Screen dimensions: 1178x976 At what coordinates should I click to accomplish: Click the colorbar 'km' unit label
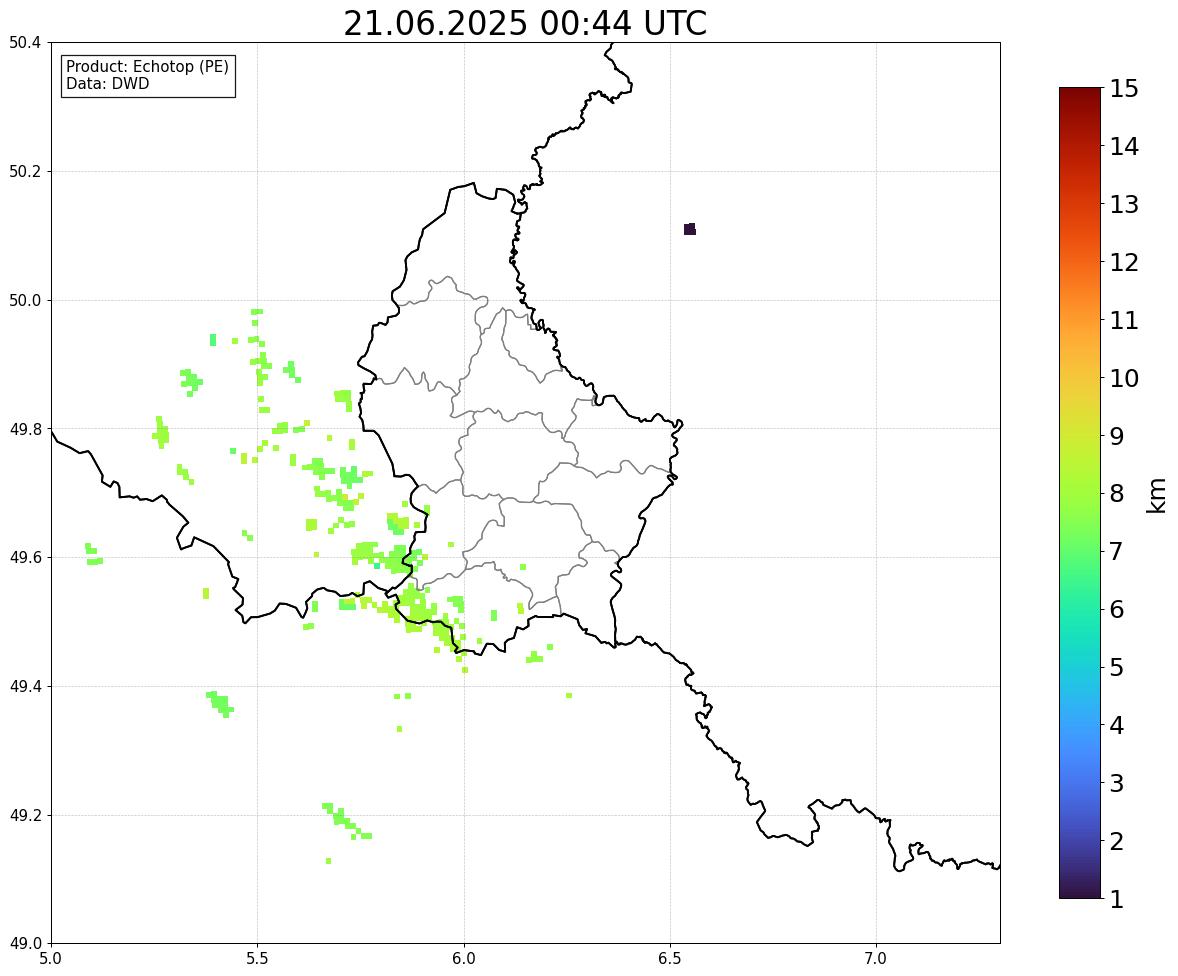(x=1157, y=496)
